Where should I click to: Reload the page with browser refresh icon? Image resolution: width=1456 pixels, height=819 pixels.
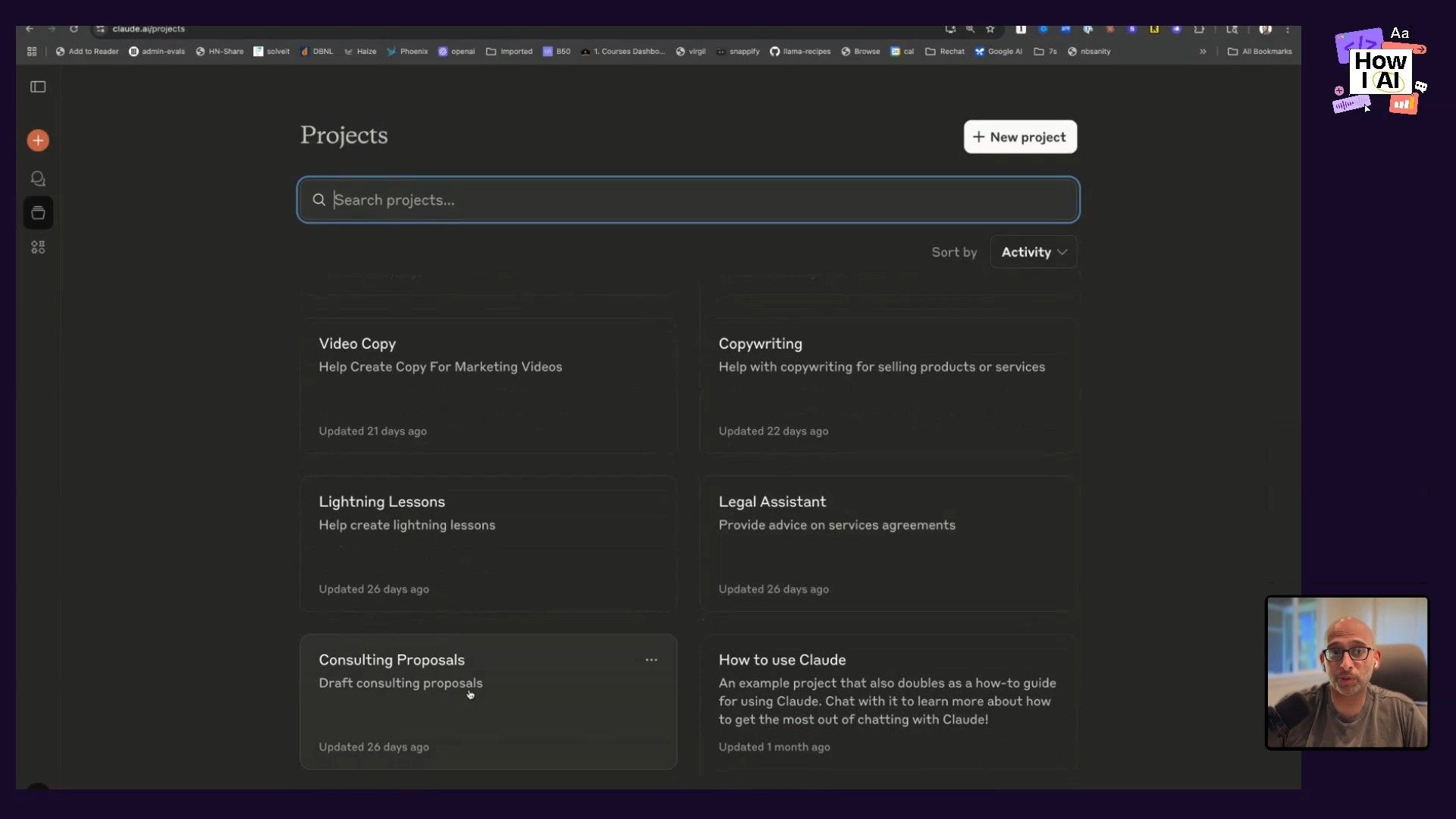pos(74,29)
